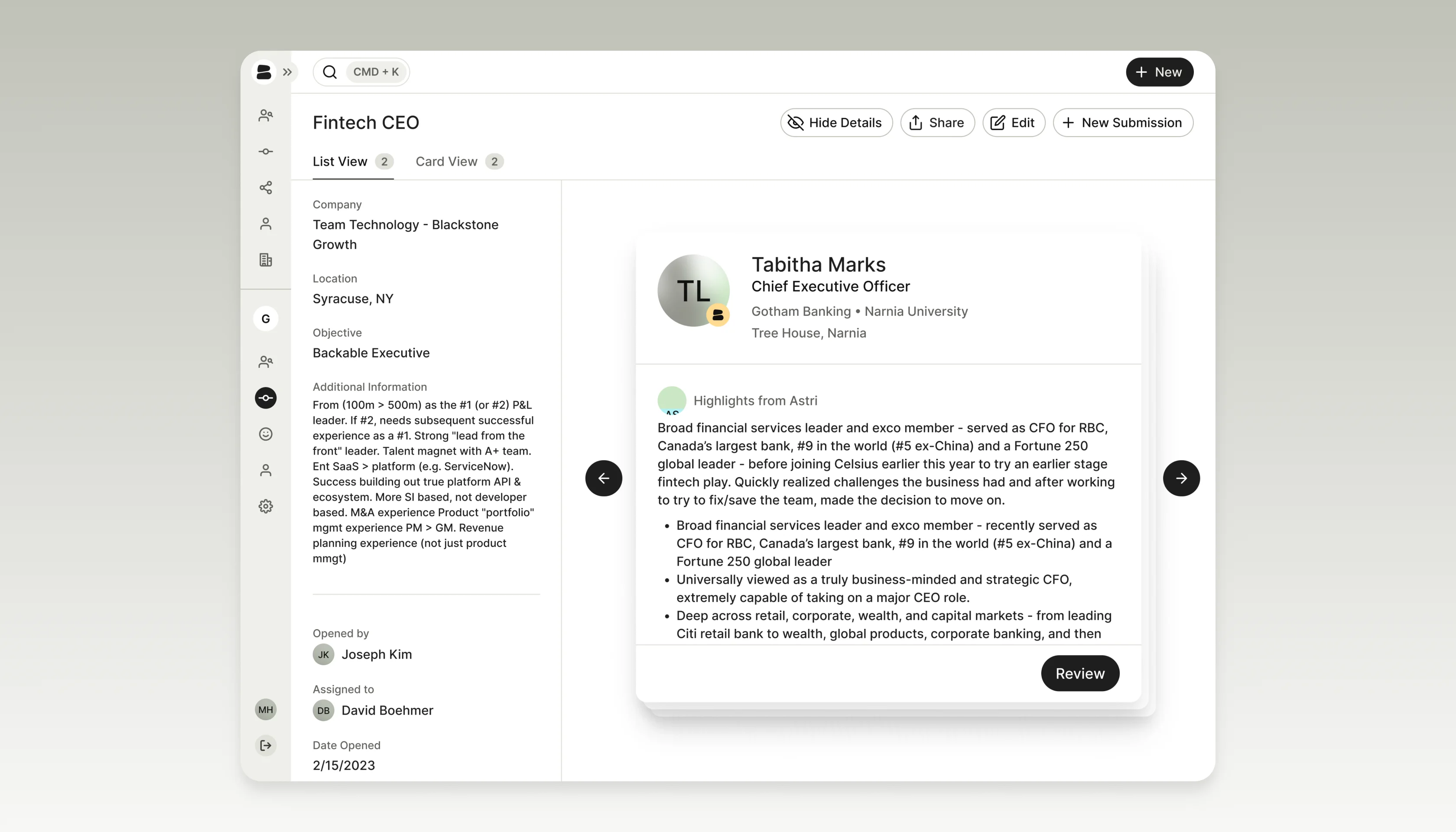Toggle Hide Details visibility

pyautogui.click(x=836, y=123)
